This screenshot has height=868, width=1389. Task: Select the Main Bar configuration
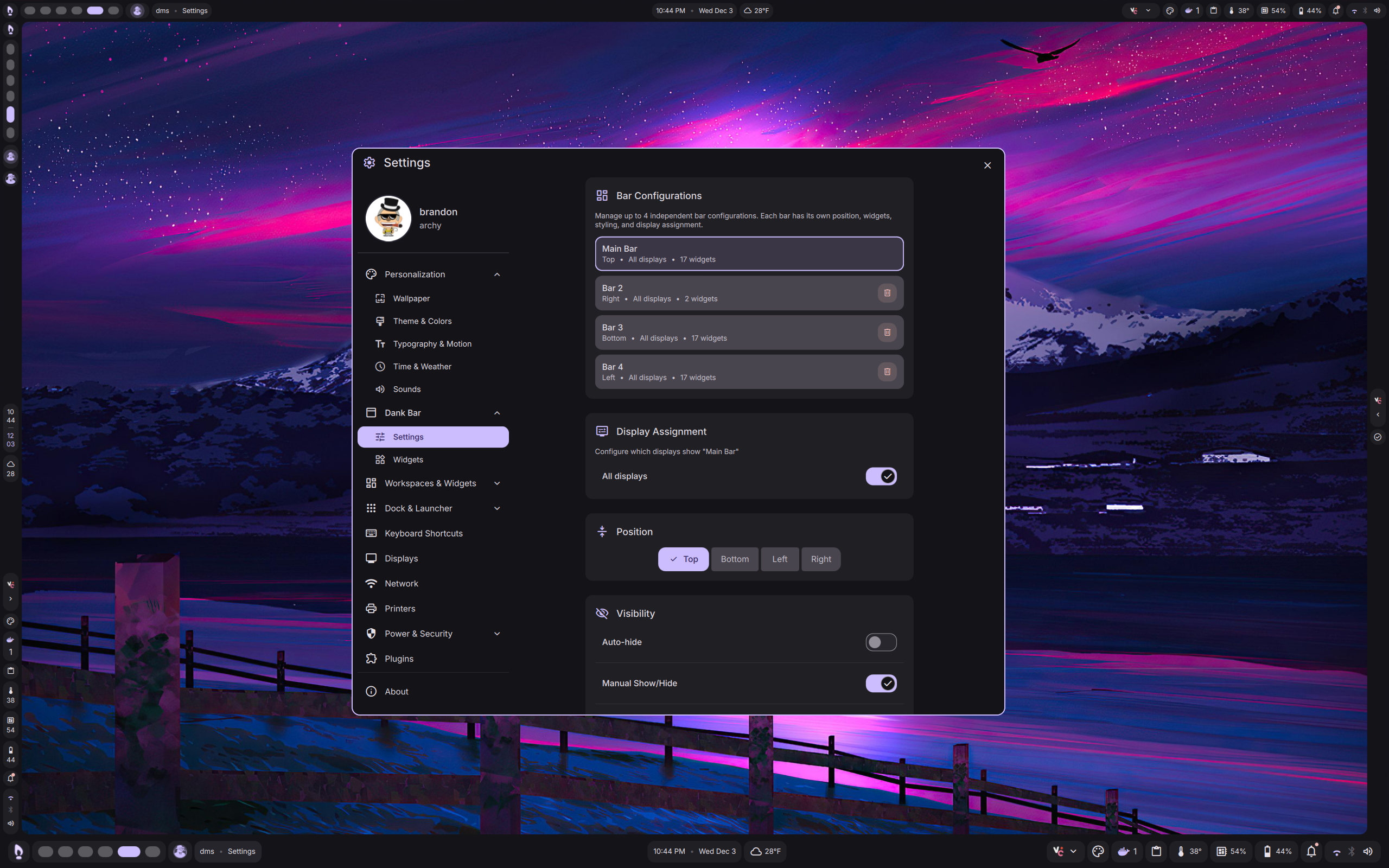point(748,253)
